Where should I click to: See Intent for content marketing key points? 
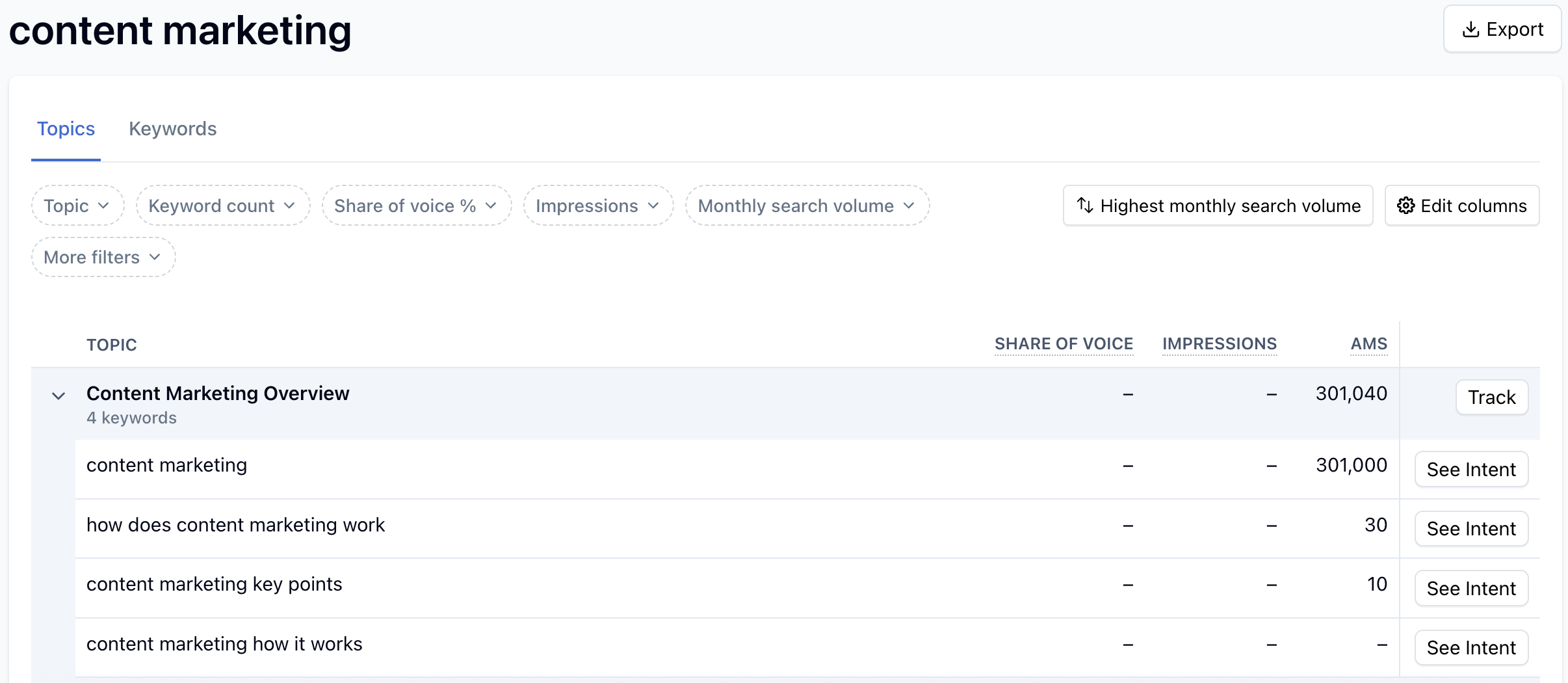pos(1470,587)
